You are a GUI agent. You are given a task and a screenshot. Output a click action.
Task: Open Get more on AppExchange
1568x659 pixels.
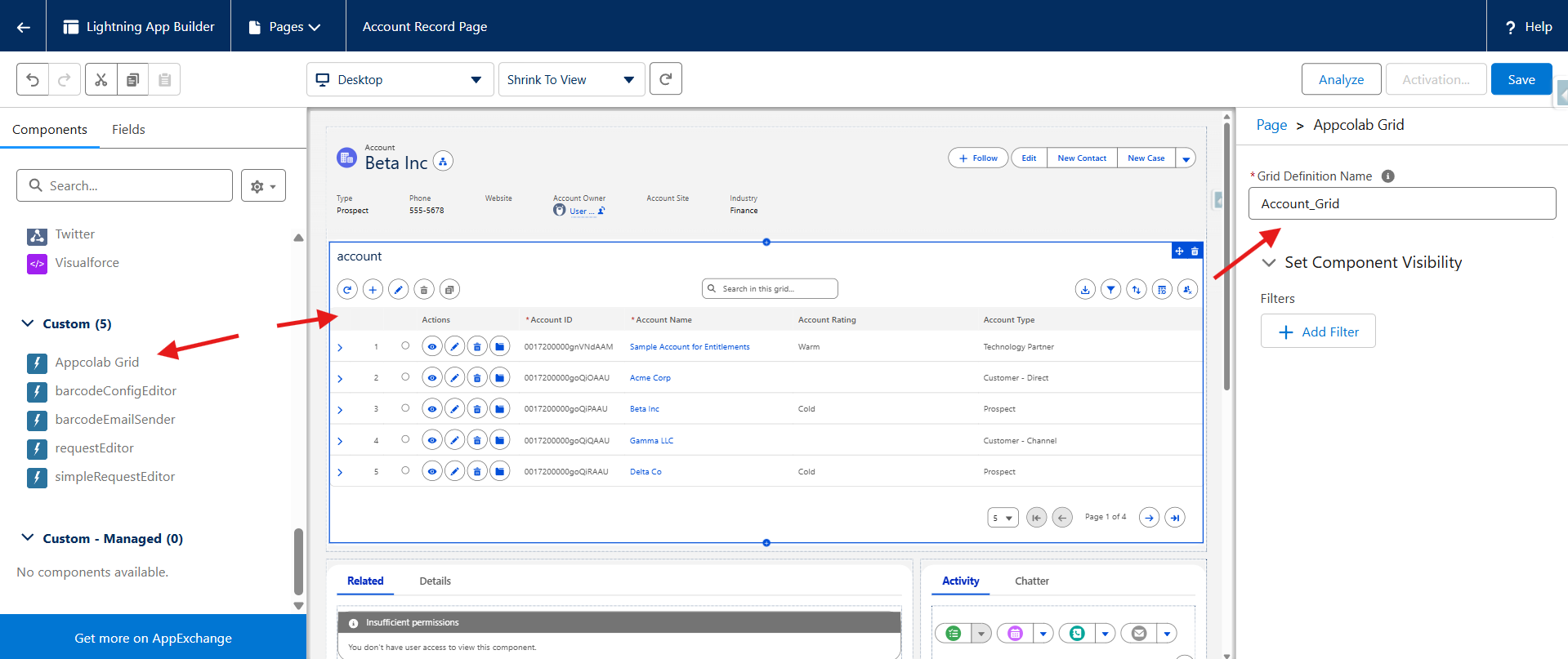[x=153, y=638]
